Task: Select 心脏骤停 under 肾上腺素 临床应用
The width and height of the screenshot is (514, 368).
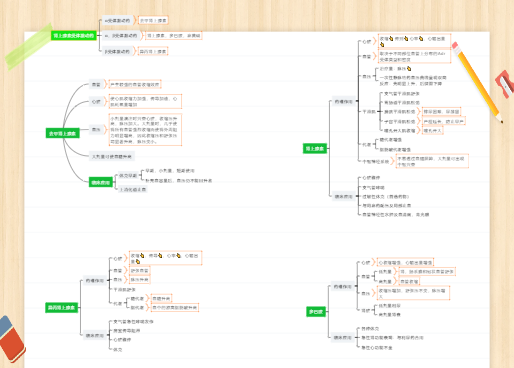Action: tap(371, 178)
